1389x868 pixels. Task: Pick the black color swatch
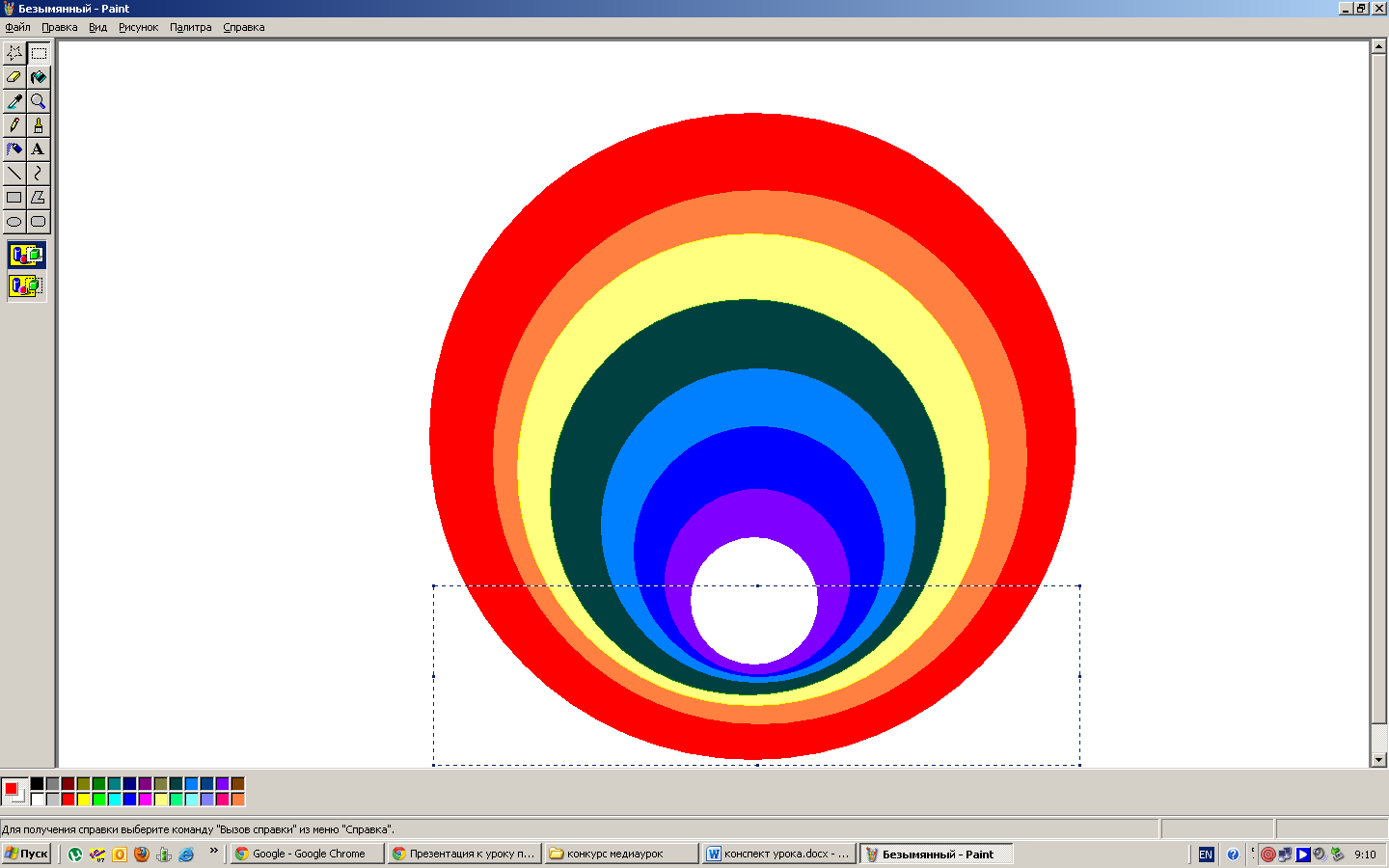[x=38, y=784]
